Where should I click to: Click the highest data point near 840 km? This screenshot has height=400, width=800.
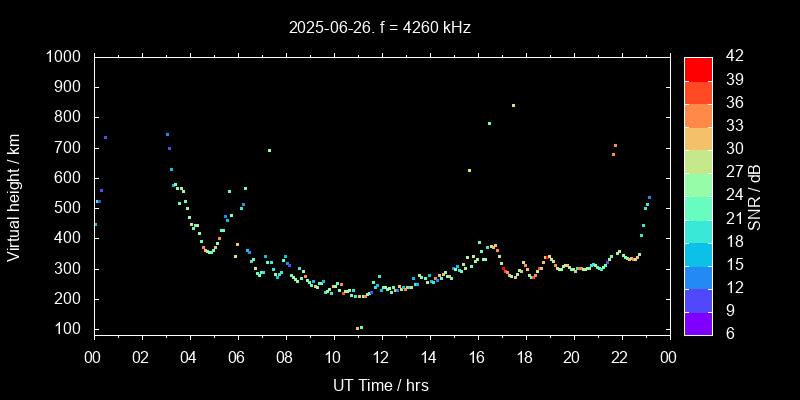[513, 105]
